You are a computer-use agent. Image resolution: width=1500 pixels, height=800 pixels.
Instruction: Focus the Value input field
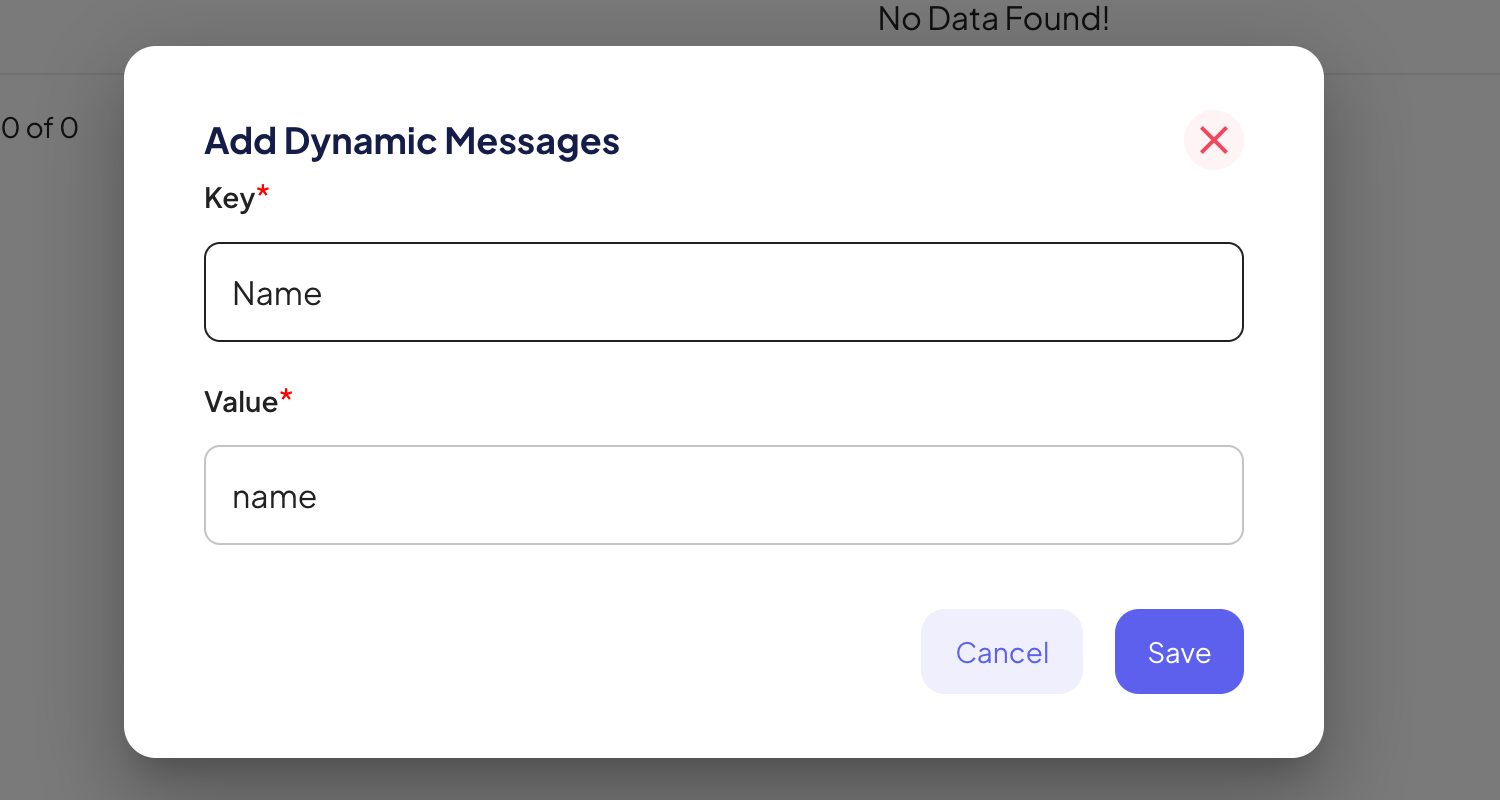[723, 495]
